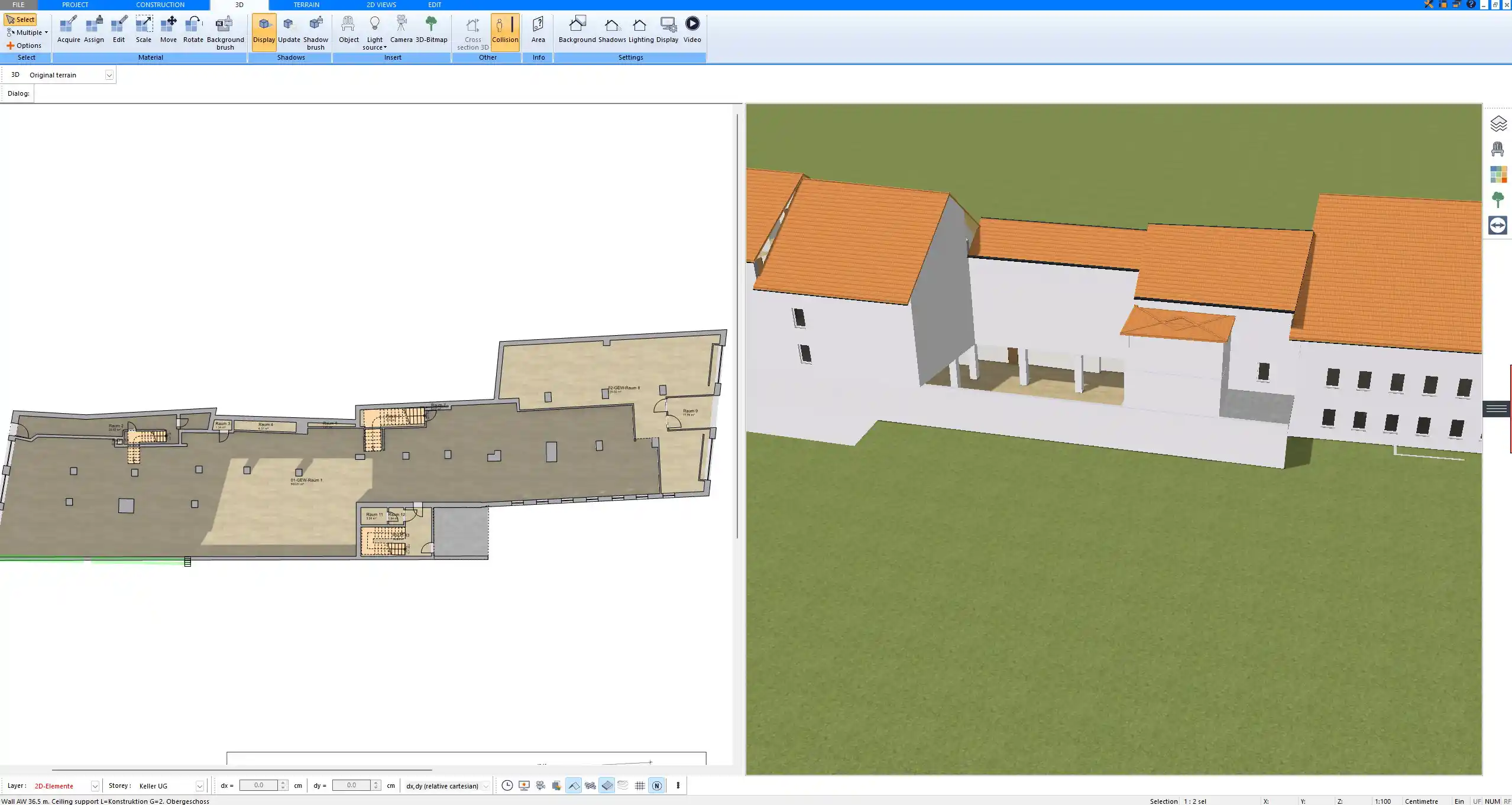This screenshot has height=805, width=1512.
Task: Click the blue double-arrow icon in sidebar
Action: pos(1498,225)
